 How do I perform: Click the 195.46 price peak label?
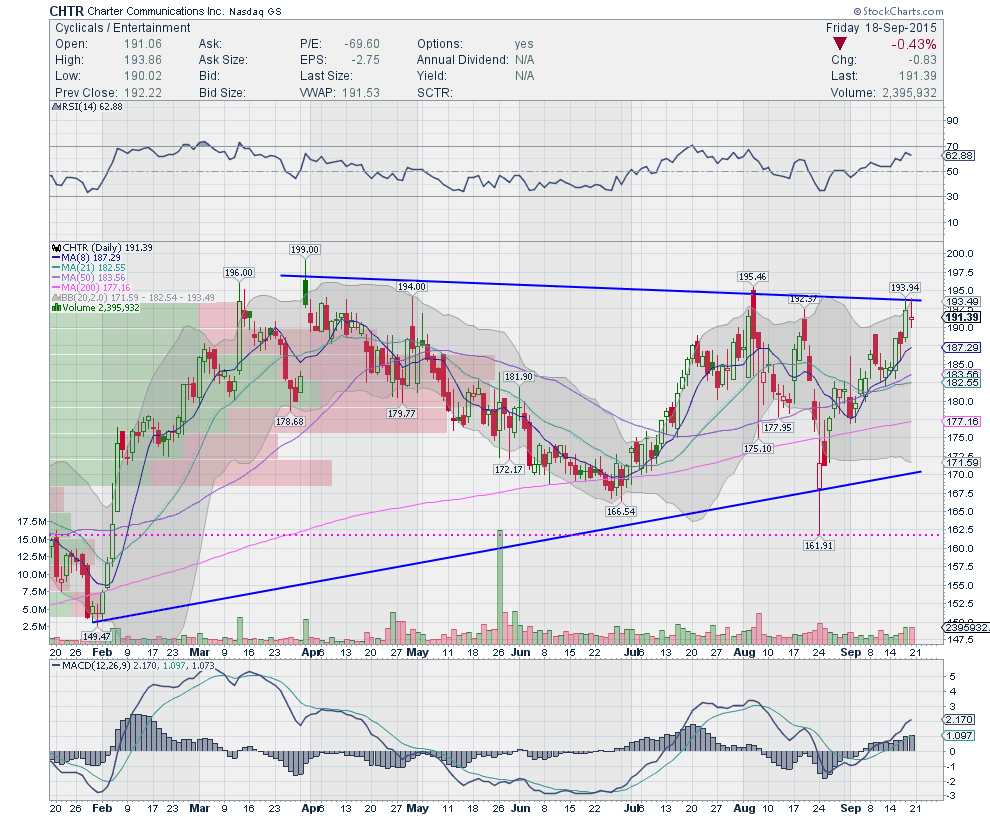pos(753,277)
